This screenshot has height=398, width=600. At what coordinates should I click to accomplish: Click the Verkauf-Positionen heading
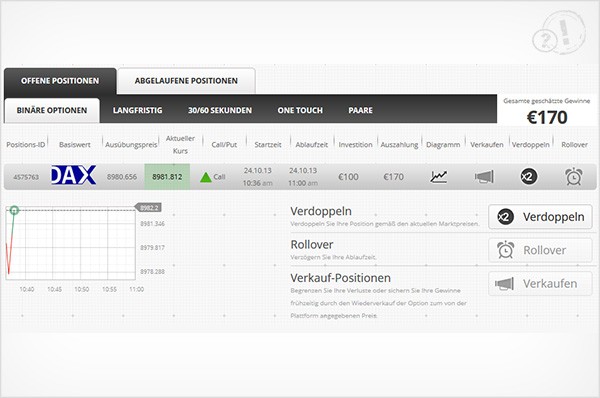tap(341, 278)
